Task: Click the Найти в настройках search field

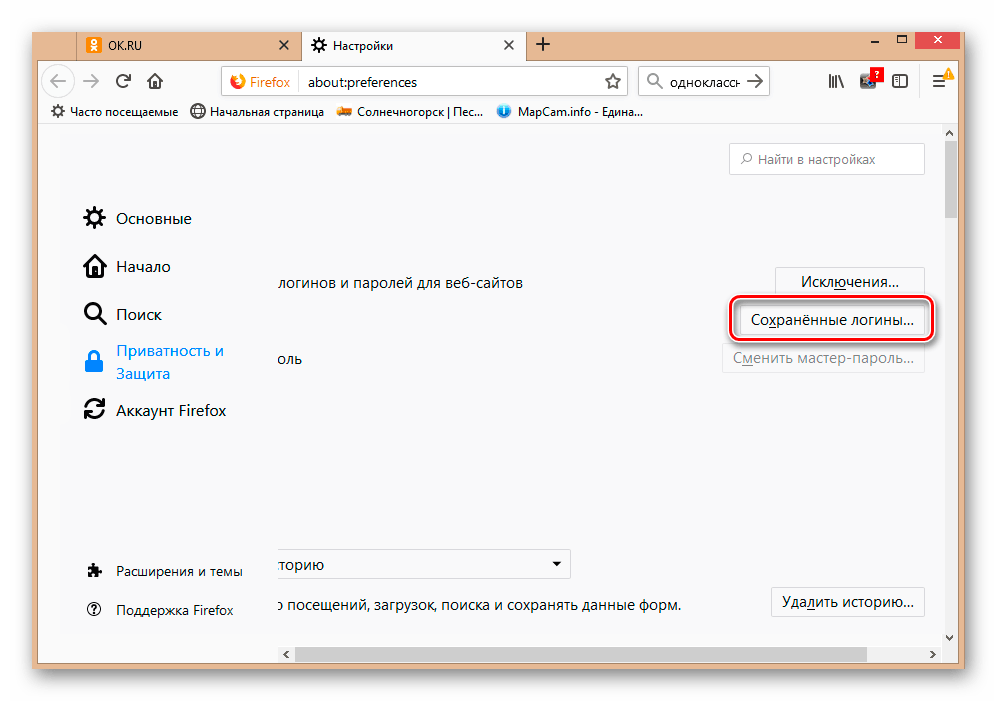Action: [827, 159]
